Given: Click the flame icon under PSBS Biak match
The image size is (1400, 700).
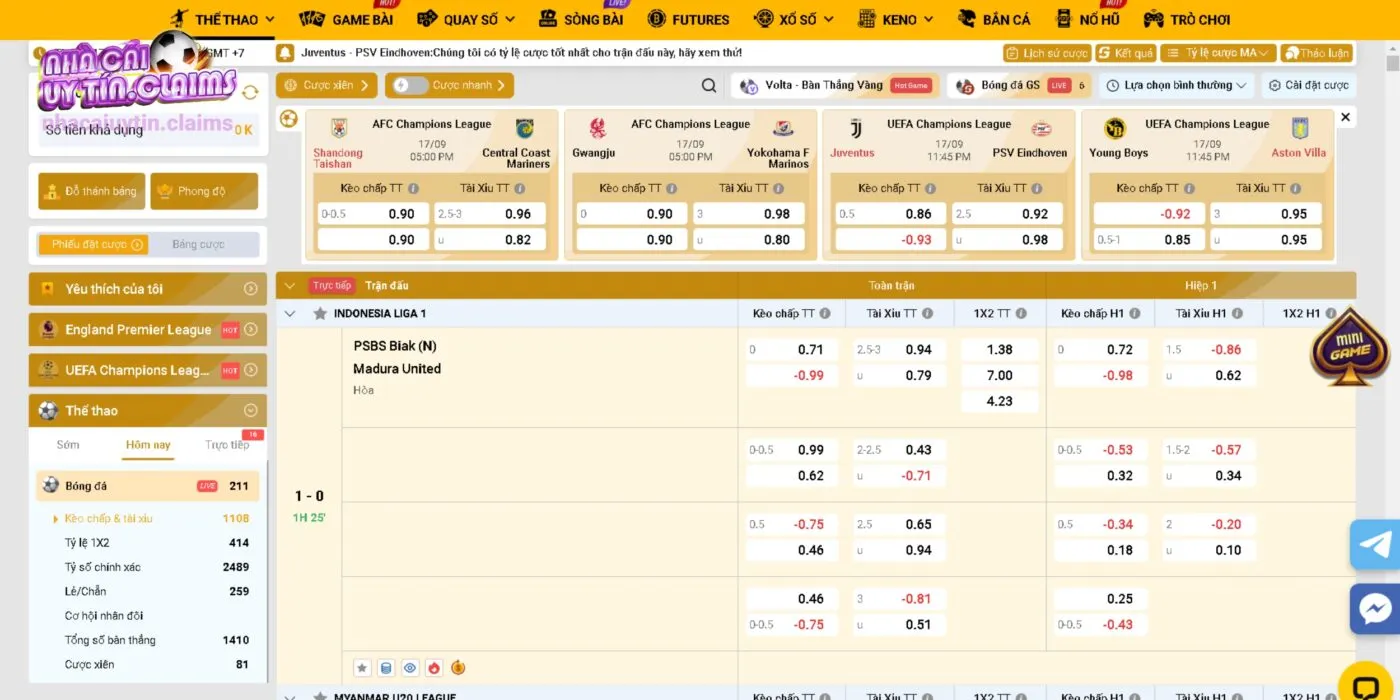Looking at the screenshot, I should coord(434,668).
